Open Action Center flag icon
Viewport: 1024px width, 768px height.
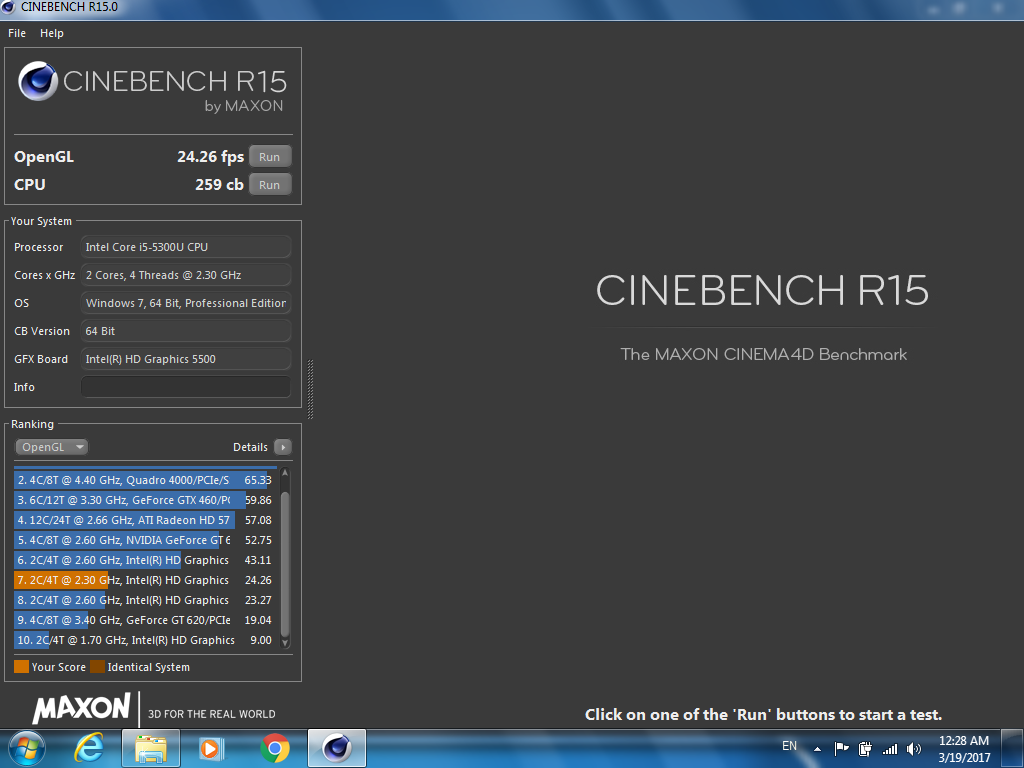(x=842, y=749)
